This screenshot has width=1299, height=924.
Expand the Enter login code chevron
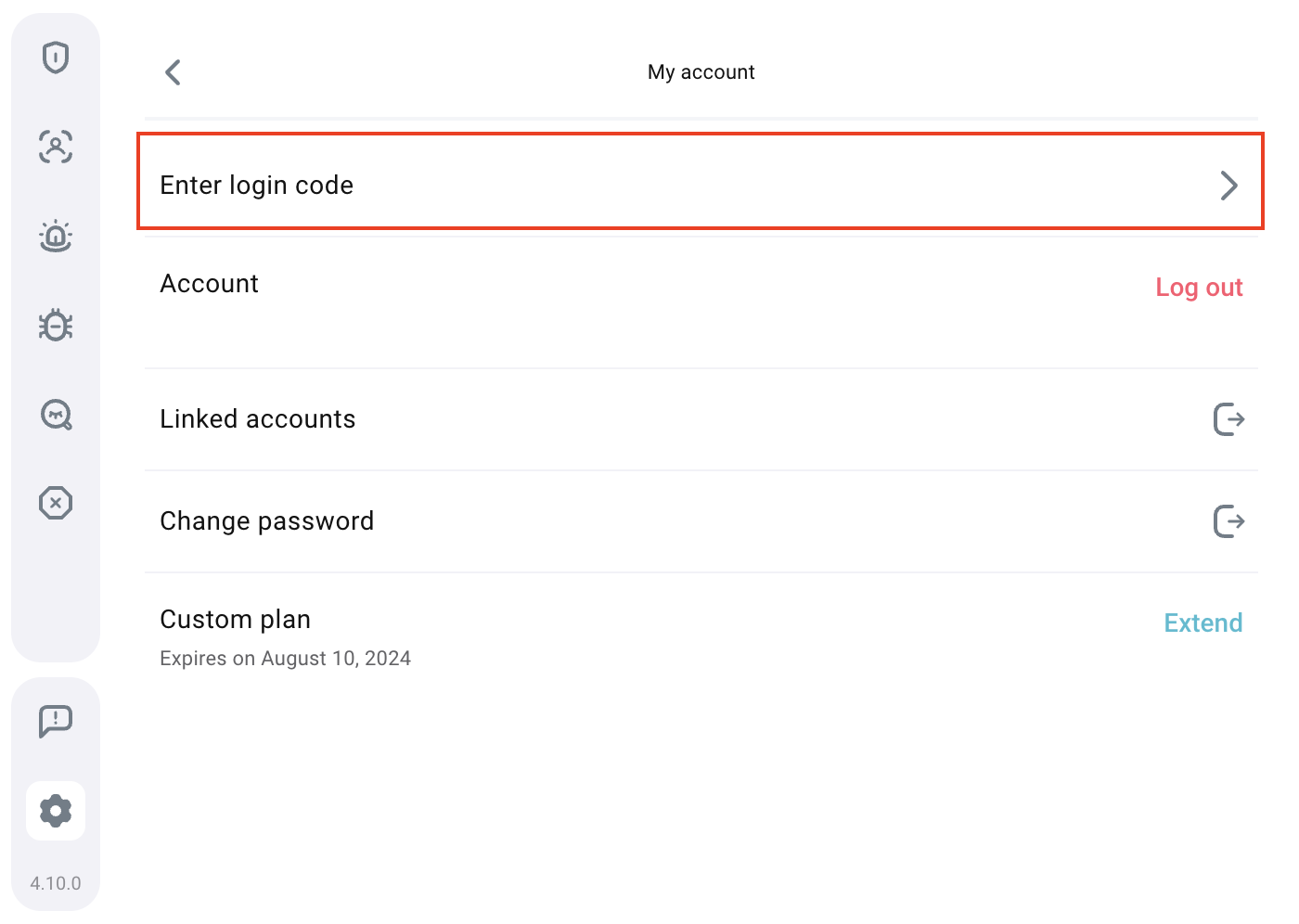point(1229,186)
